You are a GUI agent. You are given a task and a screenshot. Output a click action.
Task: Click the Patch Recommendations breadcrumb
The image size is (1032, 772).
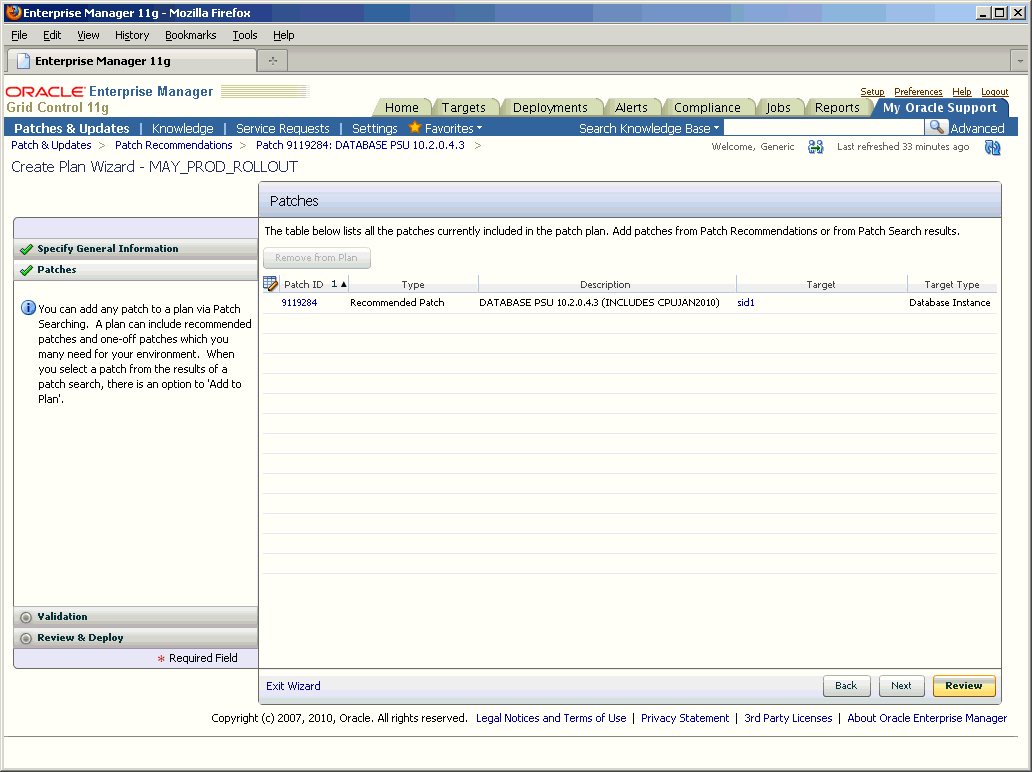pos(173,145)
